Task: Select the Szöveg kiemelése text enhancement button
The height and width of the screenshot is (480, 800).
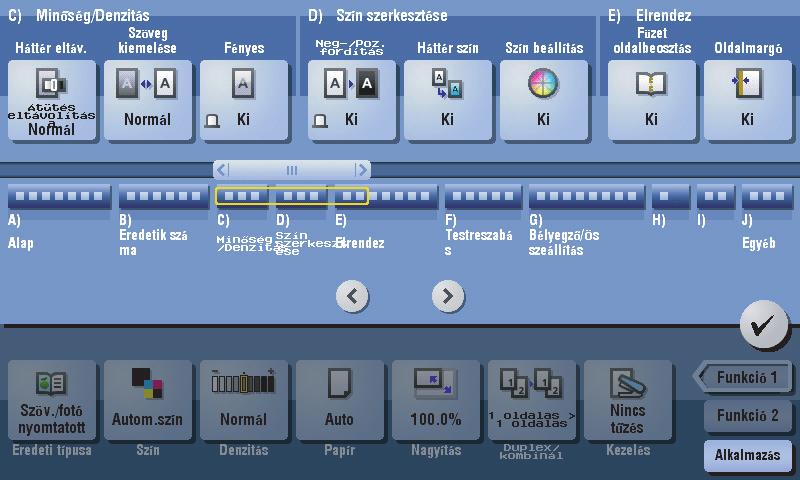Action: click(148, 100)
